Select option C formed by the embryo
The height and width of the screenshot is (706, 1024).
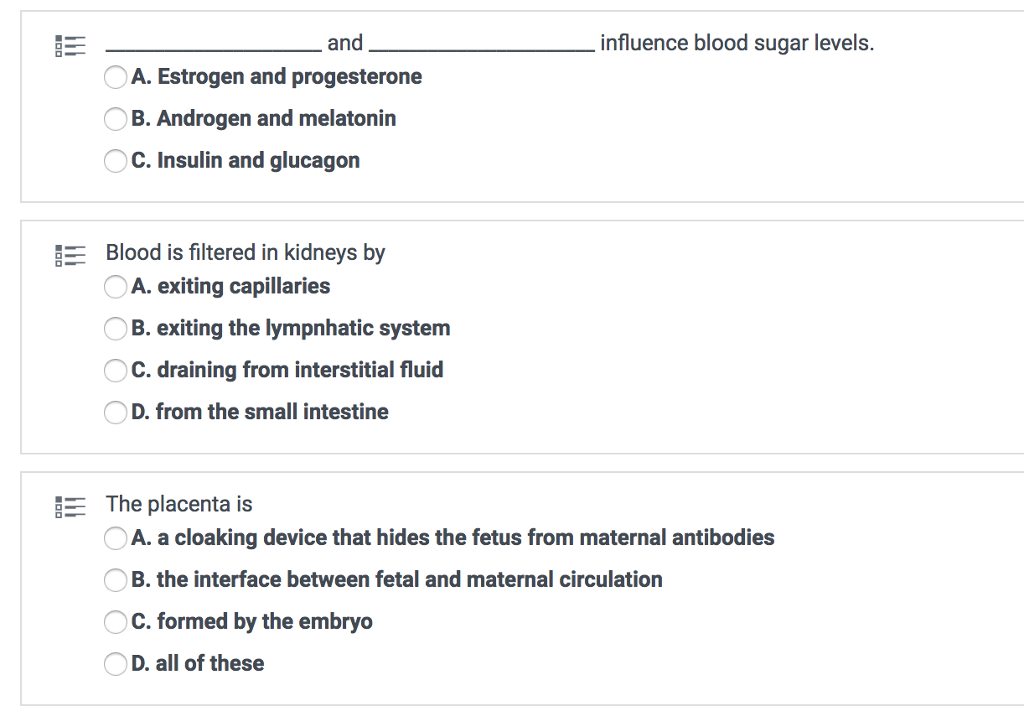(115, 622)
